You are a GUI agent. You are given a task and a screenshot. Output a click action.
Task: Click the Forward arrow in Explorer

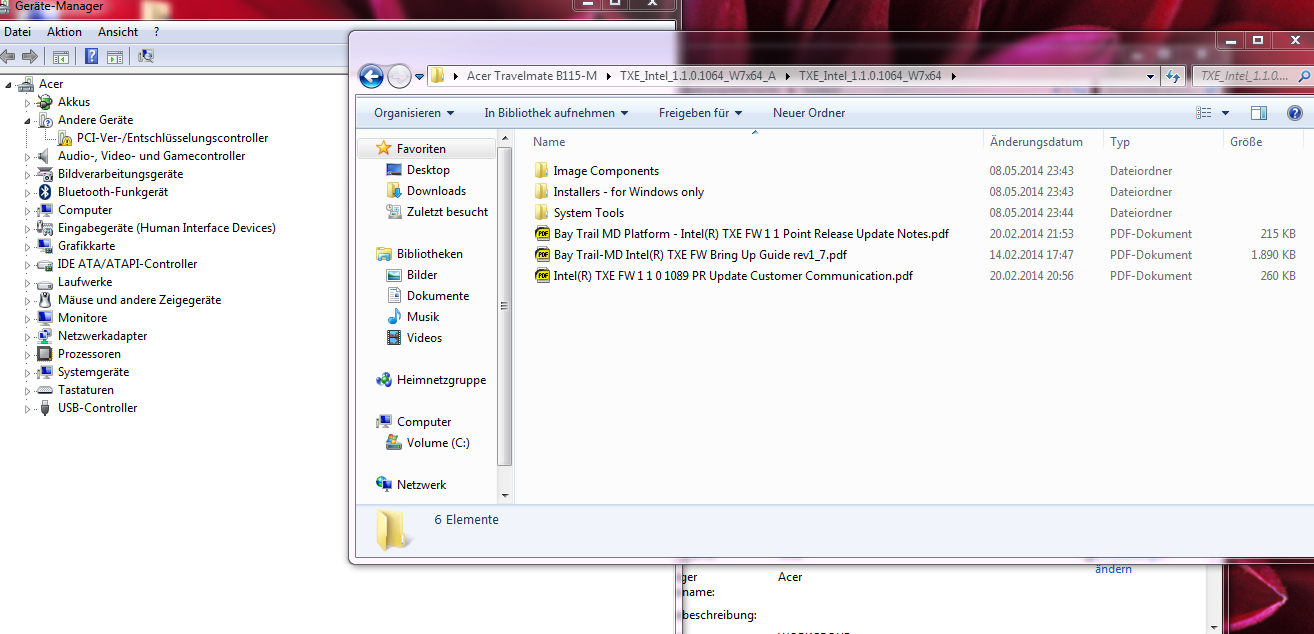click(x=399, y=76)
